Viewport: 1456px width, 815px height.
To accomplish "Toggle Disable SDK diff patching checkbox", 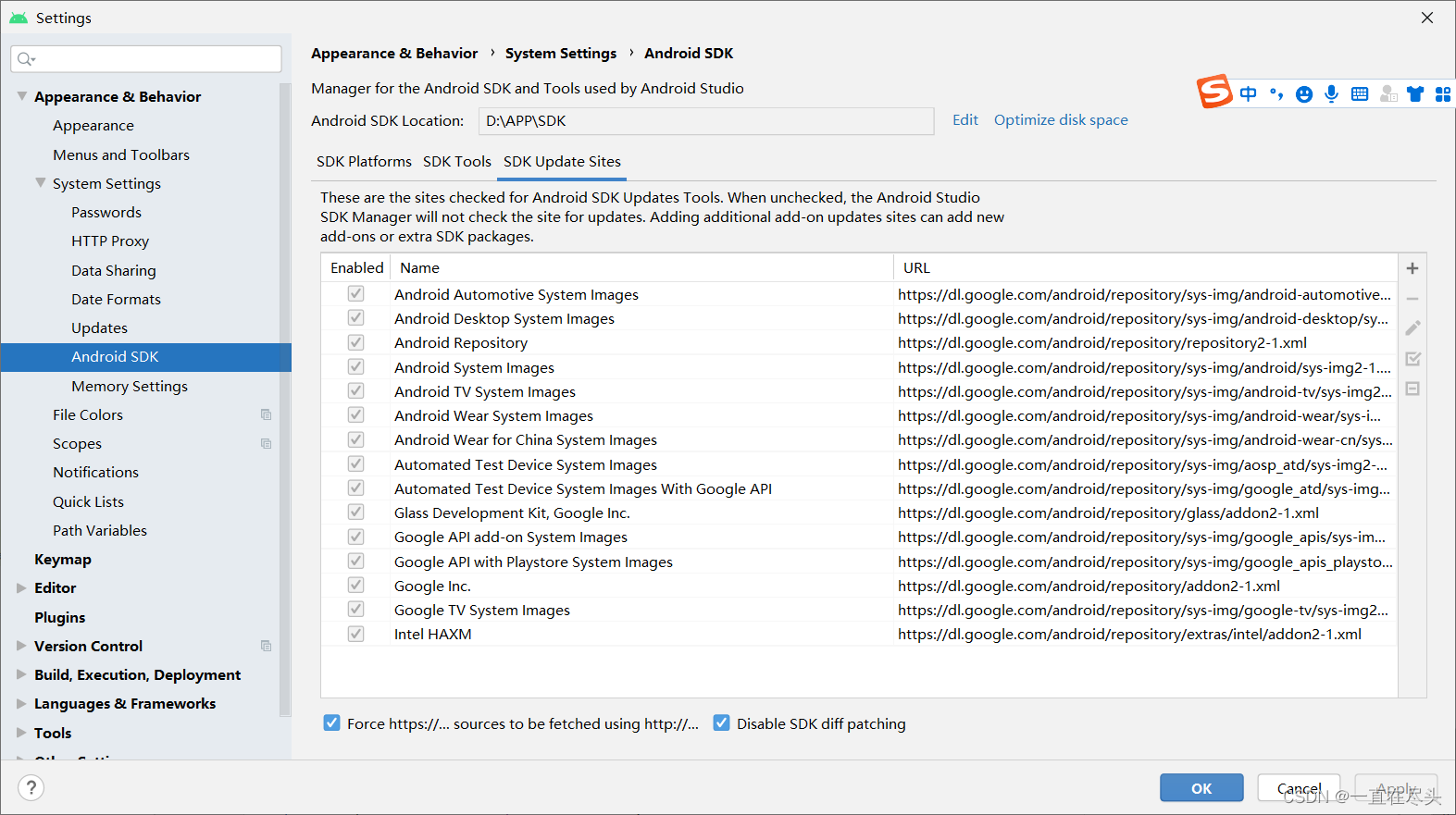I will [721, 722].
